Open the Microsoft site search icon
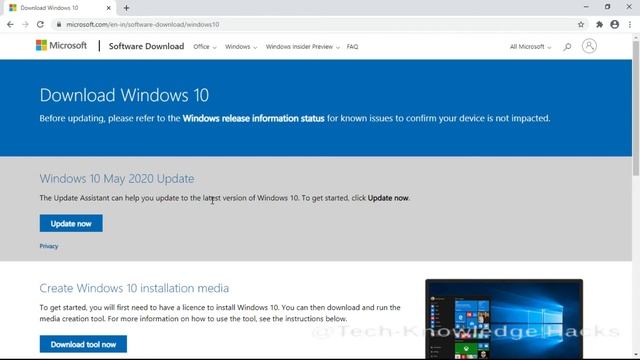The width and height of the screenshot is (640, 360). tap(567, 47)
